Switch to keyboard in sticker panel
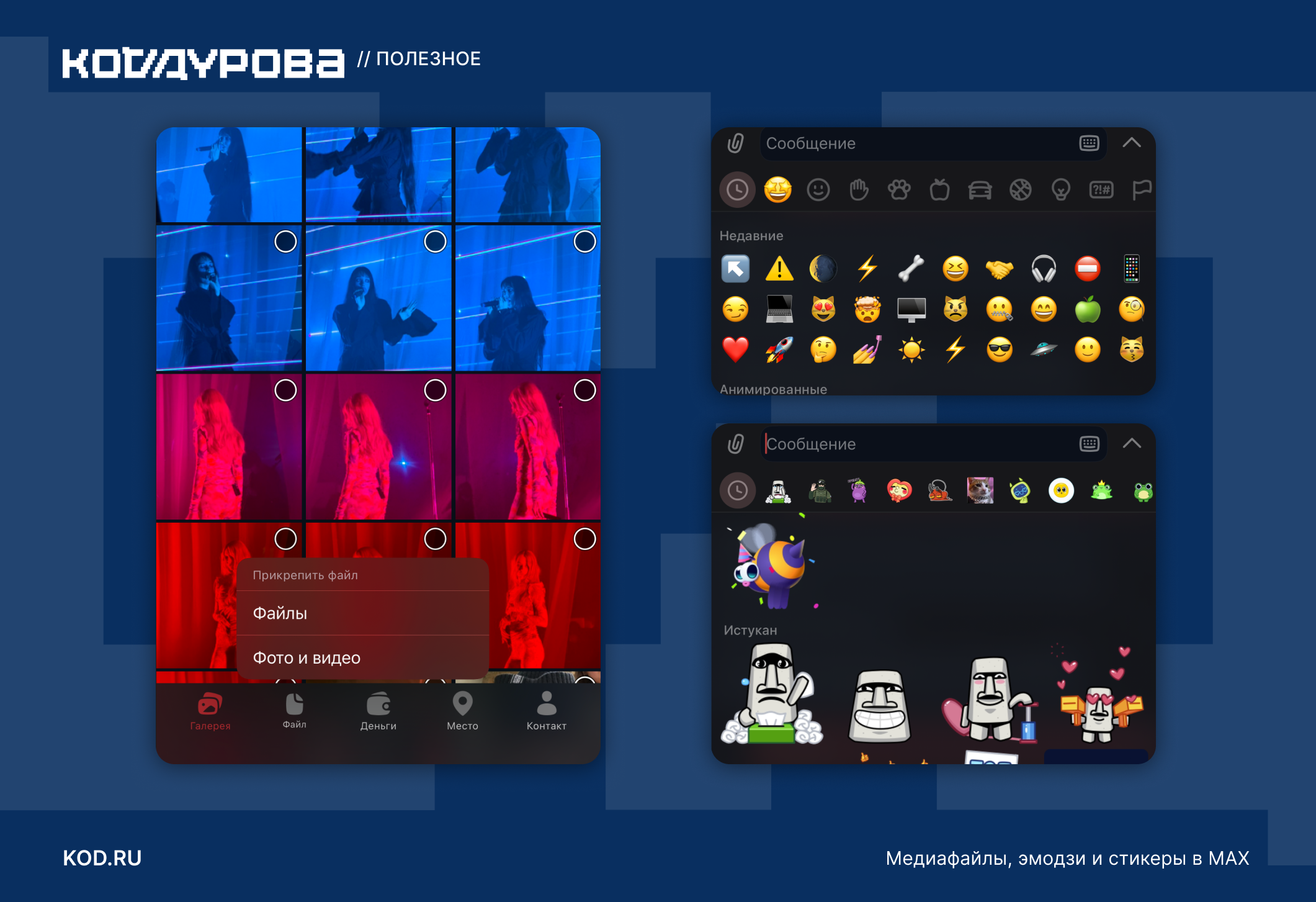Screen dimensions: 1316x902 [x=1089, y=444]
